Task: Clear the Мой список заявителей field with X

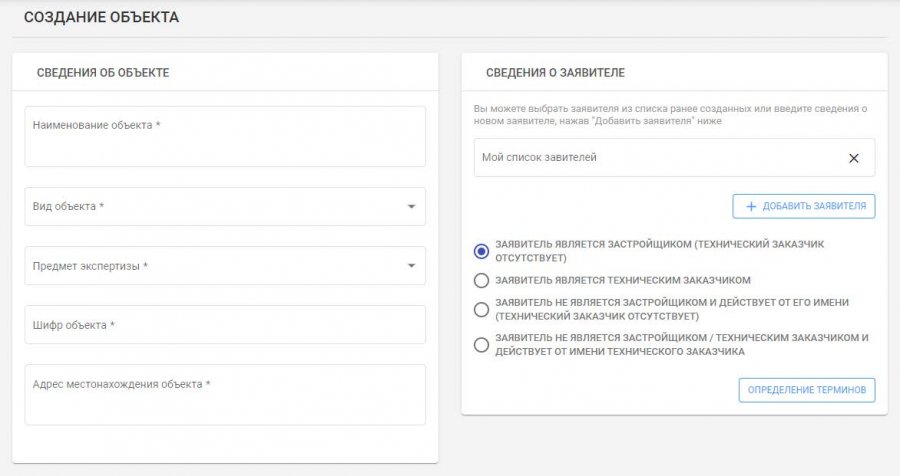Action: 853,158
